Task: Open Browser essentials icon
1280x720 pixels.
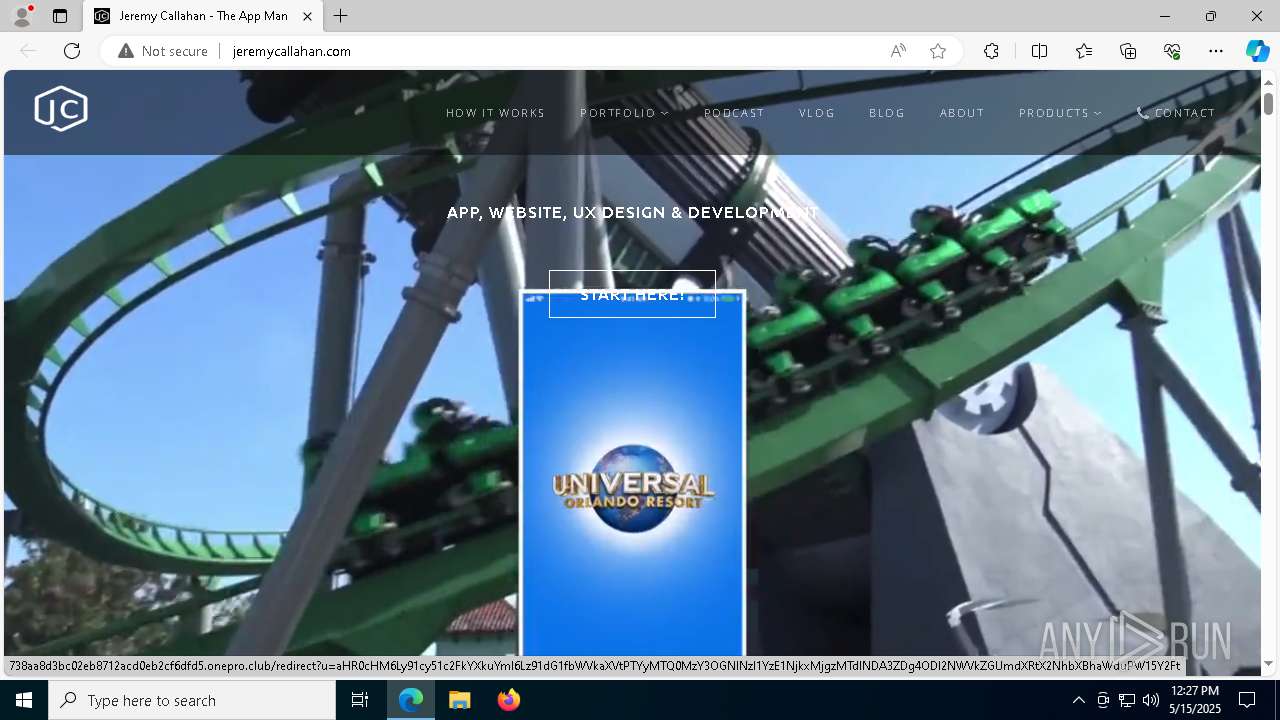Action: (1172, 51)
